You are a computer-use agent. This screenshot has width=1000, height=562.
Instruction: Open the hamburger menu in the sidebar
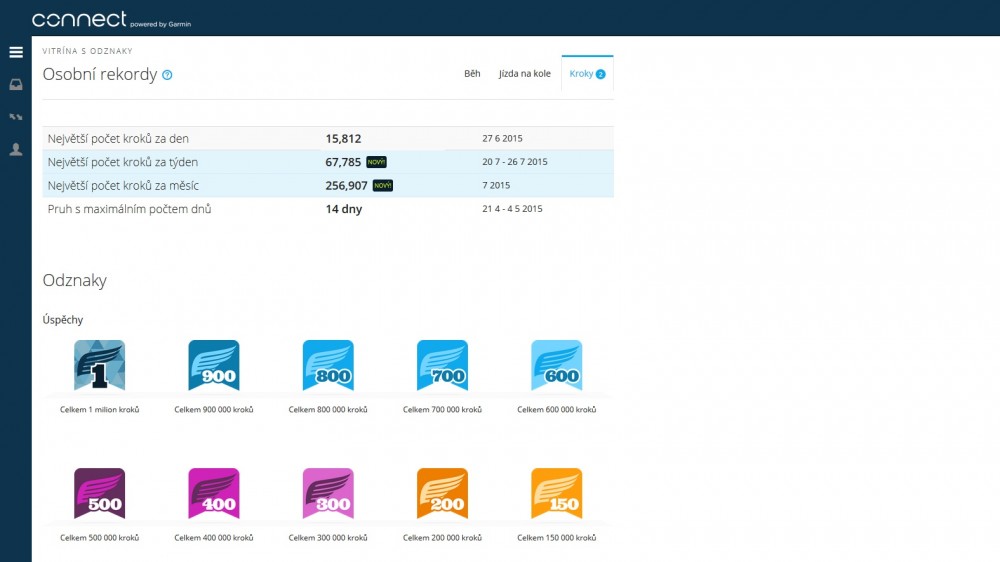click(x=16, y=52)
